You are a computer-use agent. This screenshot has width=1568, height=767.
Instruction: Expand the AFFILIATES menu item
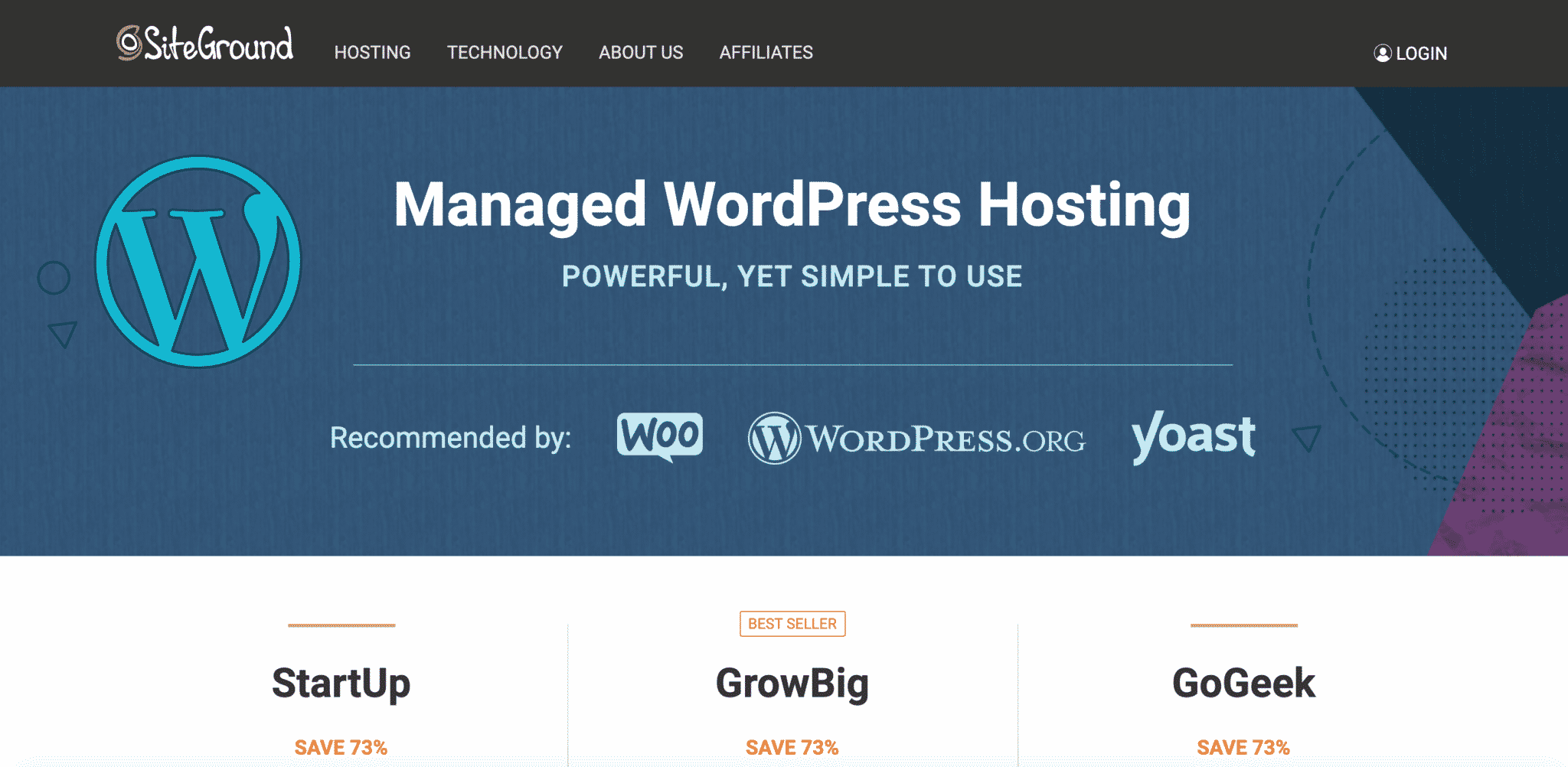765,52
